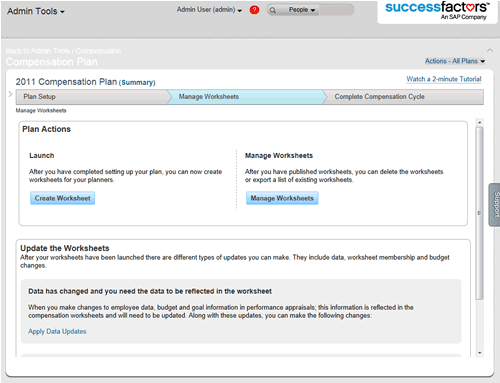Collapse the header with the up chevron
The height and width of the screenshot is (383, 500).
coord(490,50)
